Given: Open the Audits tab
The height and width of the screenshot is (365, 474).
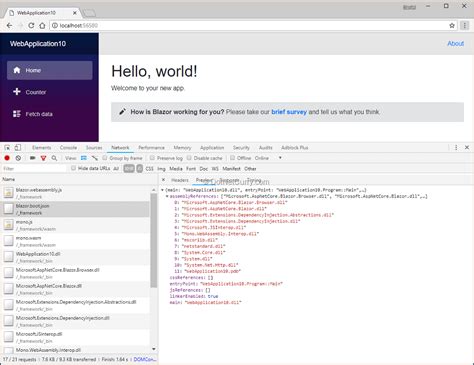Looking at the screenshot, I should 266,147.
